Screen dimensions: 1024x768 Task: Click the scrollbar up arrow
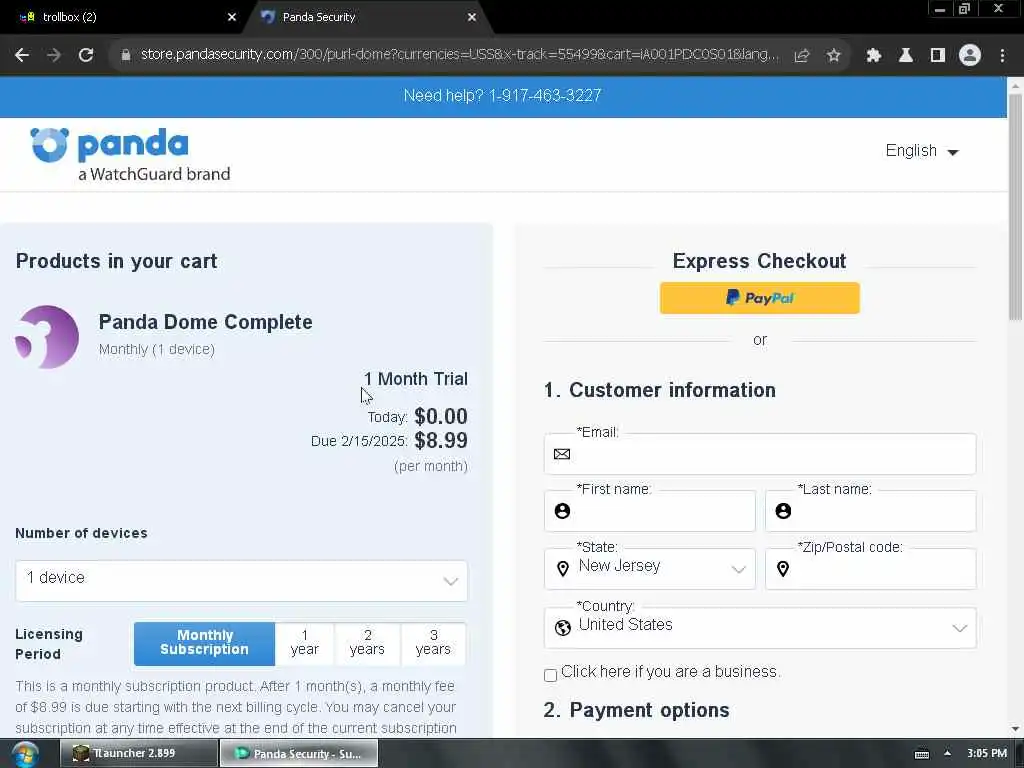click(x=1016, y=84)
